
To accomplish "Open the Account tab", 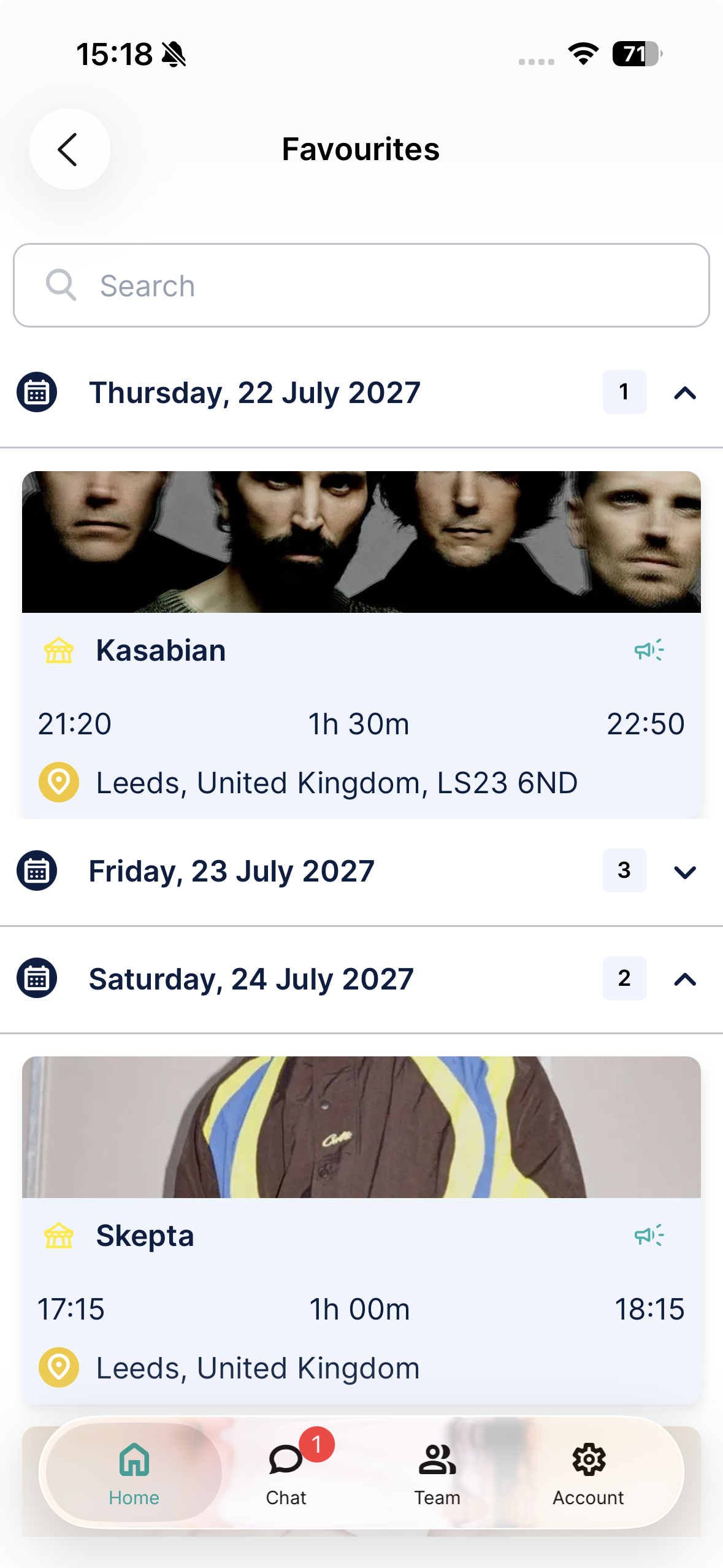I will [589, 1474].
